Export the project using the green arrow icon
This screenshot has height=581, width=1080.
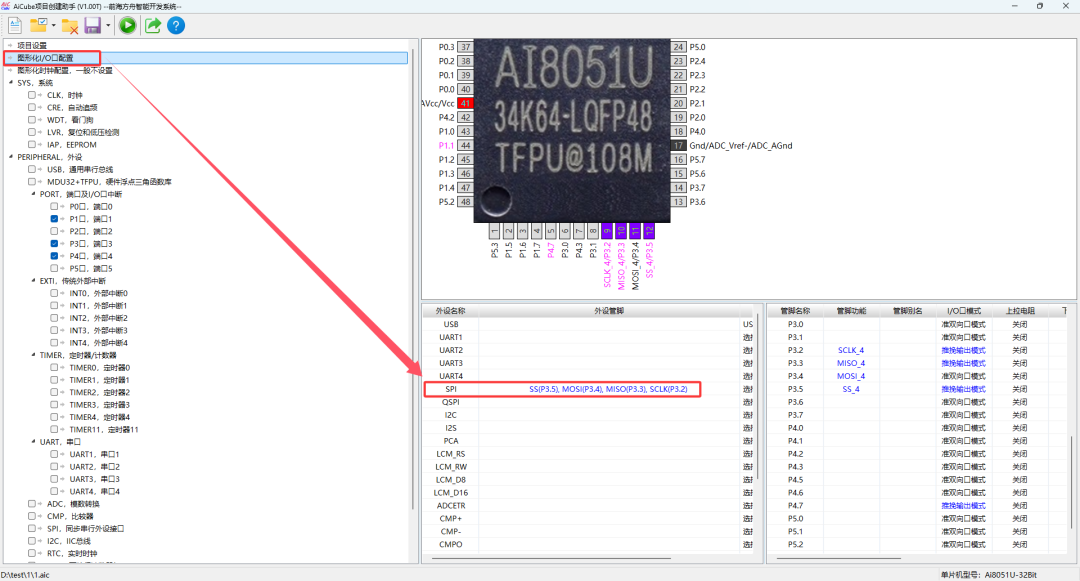[x=152, y=25]
